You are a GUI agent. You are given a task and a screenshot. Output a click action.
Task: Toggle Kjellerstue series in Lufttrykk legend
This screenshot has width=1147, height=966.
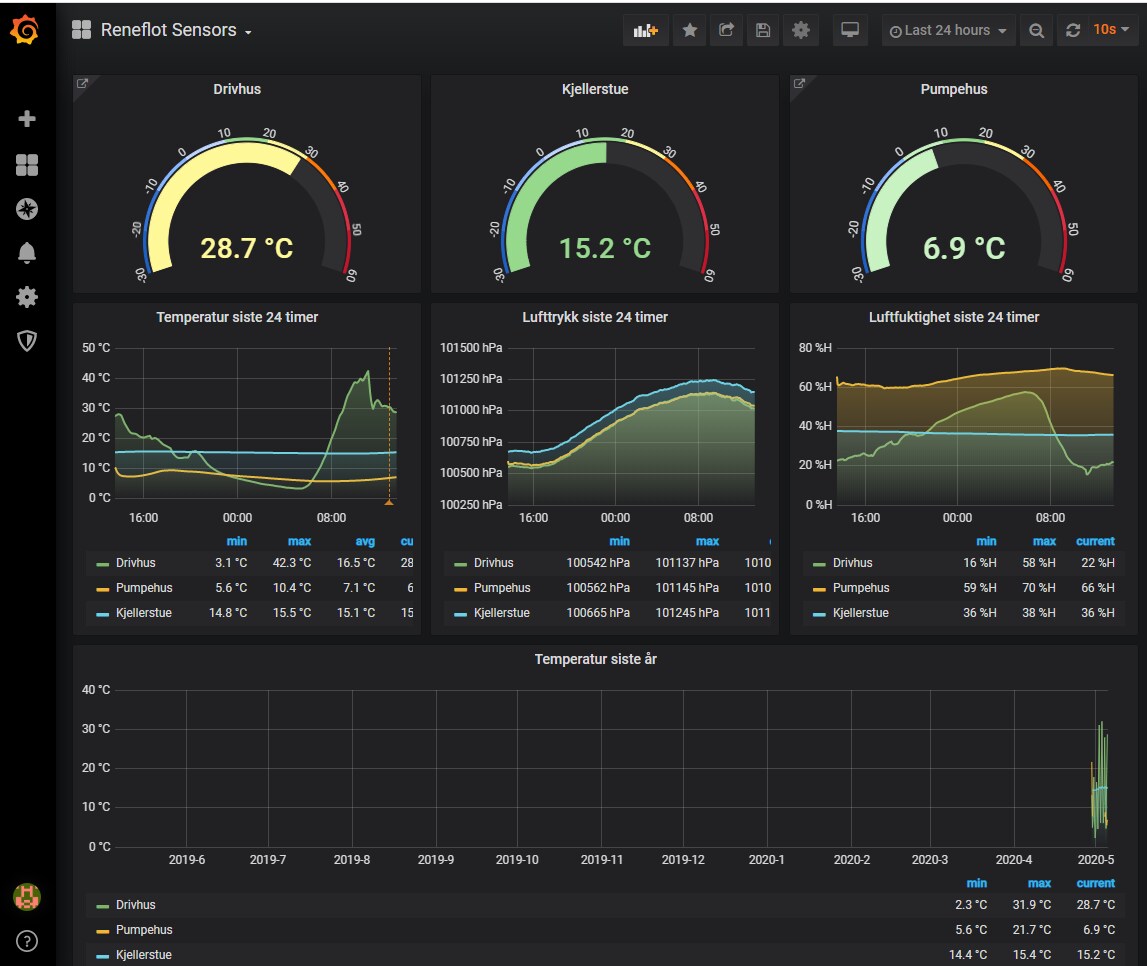point(501,613)
